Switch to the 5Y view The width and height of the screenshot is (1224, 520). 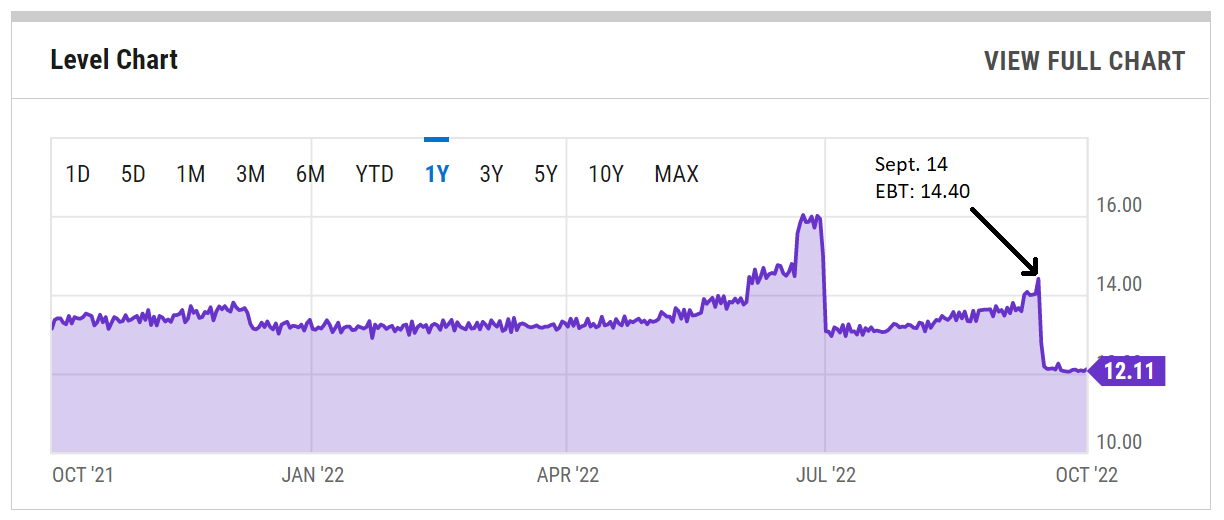tap(545, 174)
